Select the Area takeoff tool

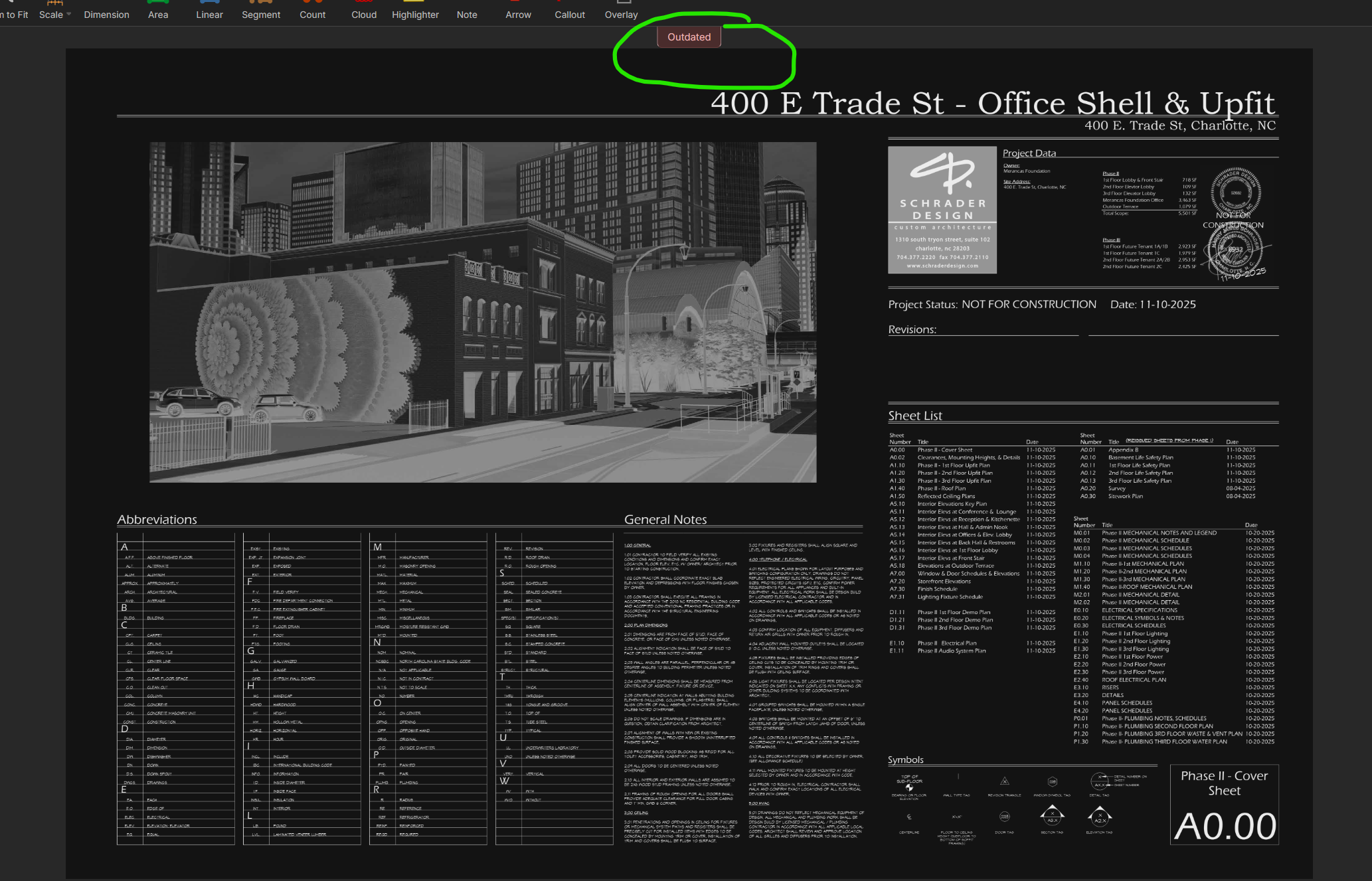(158, 14)
